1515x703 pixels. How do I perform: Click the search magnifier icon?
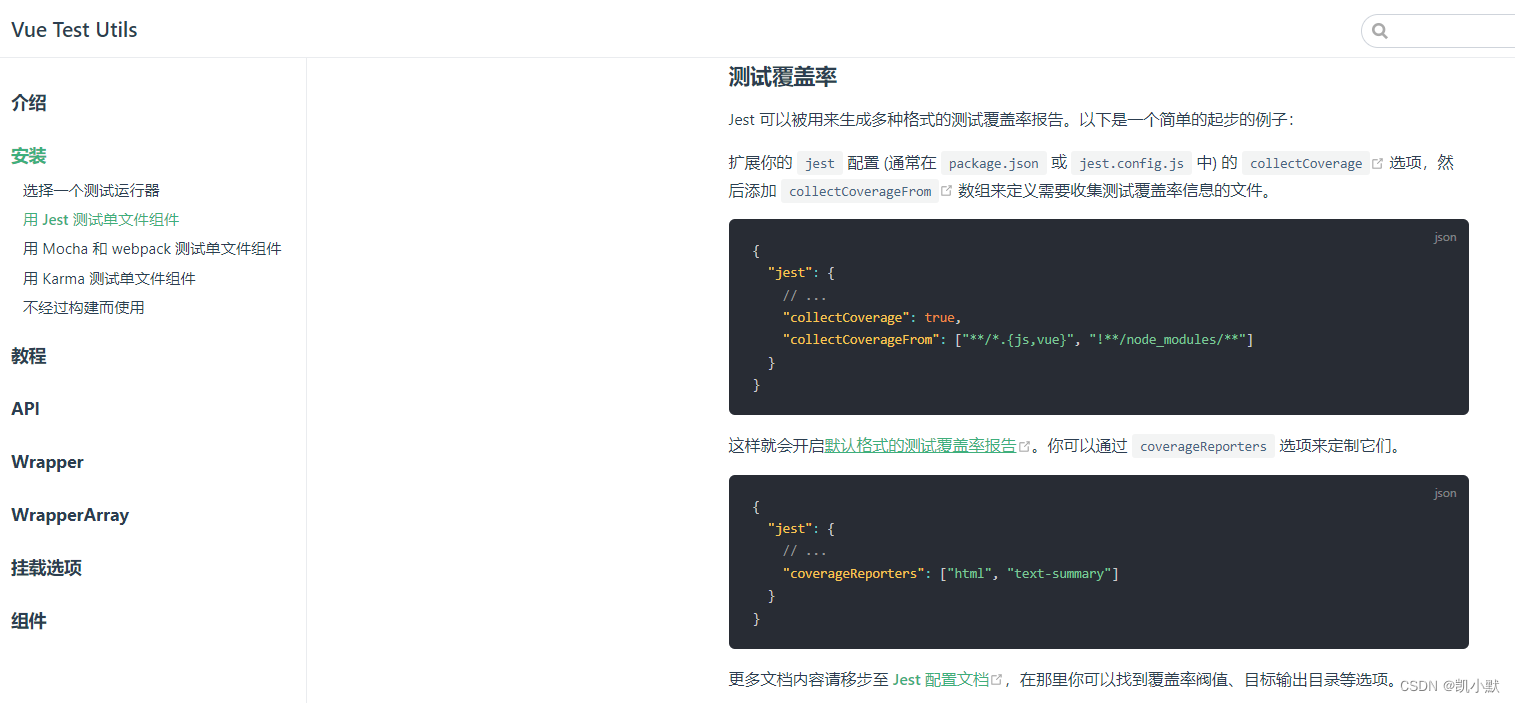click(1380, 30)
